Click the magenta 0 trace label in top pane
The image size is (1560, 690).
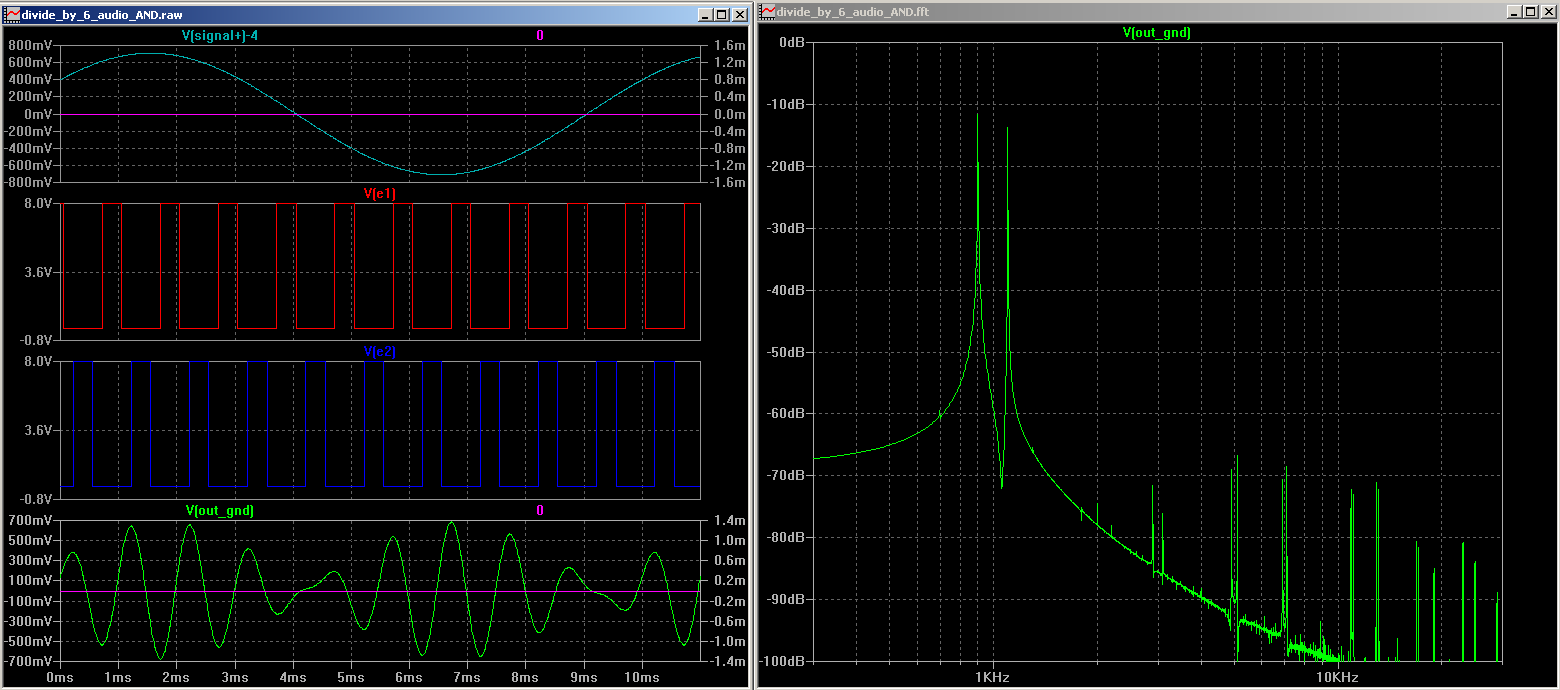540,36
